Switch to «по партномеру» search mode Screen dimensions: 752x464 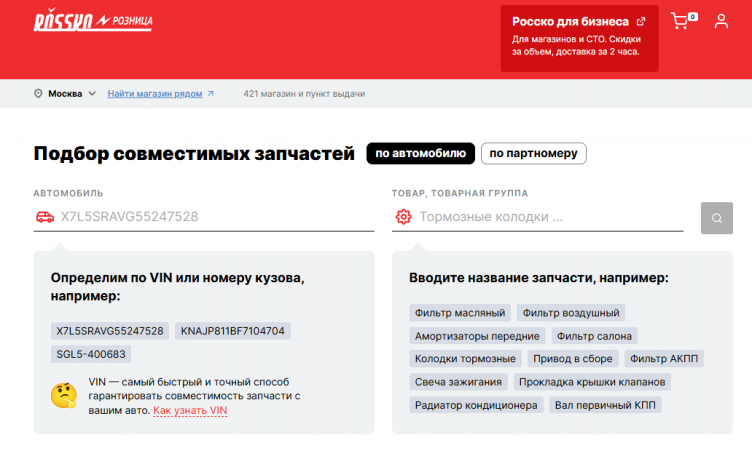pyautogui.click(x=533, y=154)
